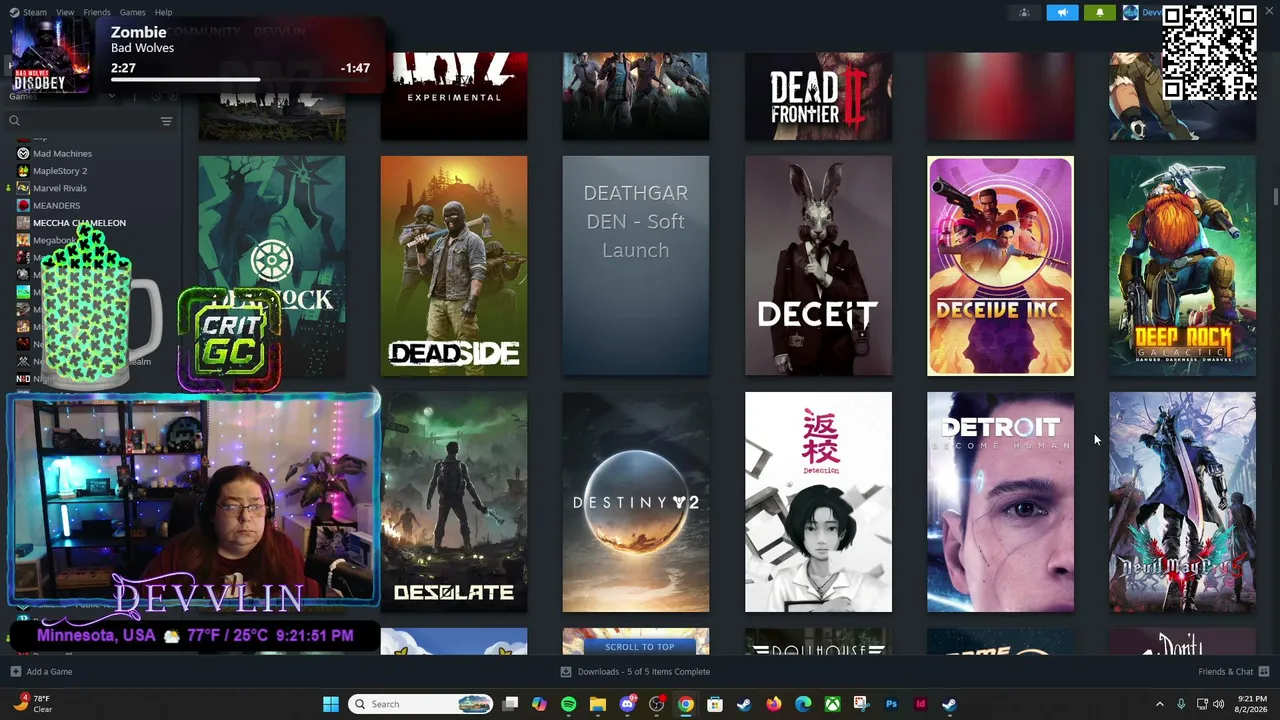The height and width of the screenshot is (720, 1280).
Task: Open the weather widget showing 78°F
Action: (x=32, y=704)
